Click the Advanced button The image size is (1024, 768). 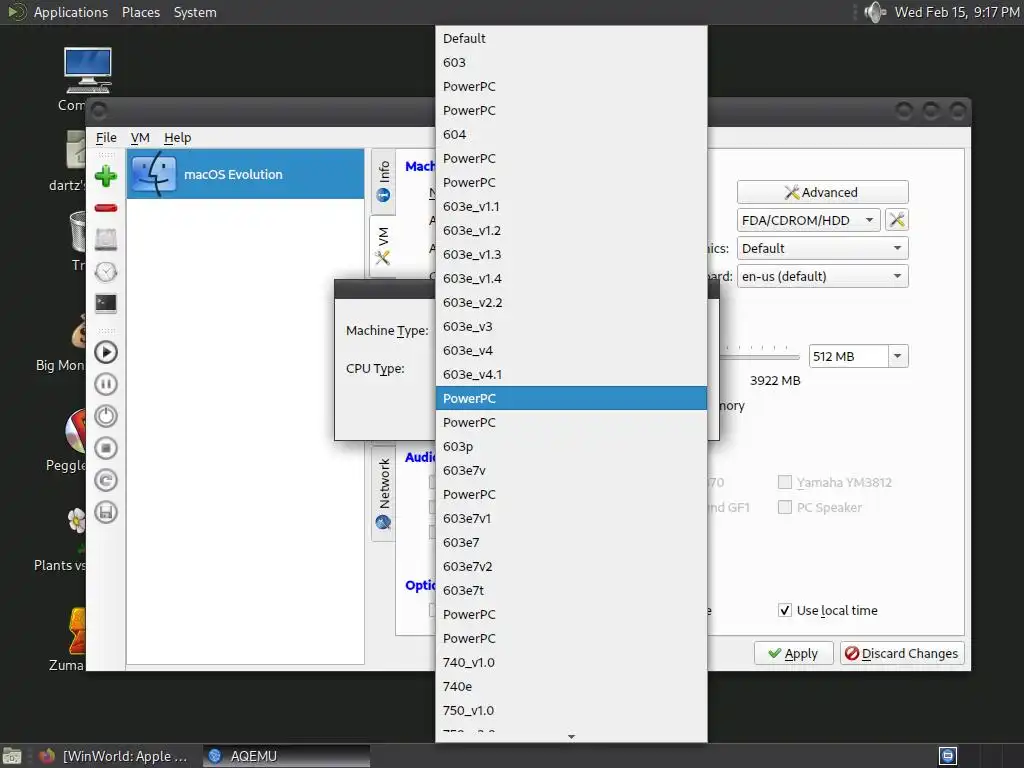tap(822, 192)
